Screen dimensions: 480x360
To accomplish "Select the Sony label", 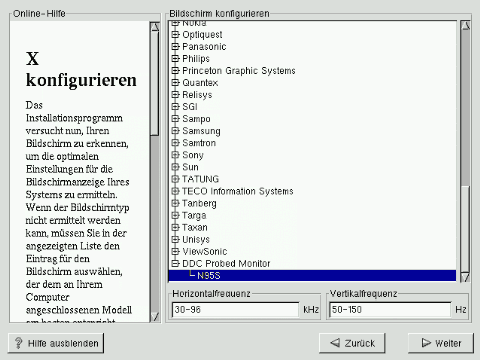I will point(193,155).
